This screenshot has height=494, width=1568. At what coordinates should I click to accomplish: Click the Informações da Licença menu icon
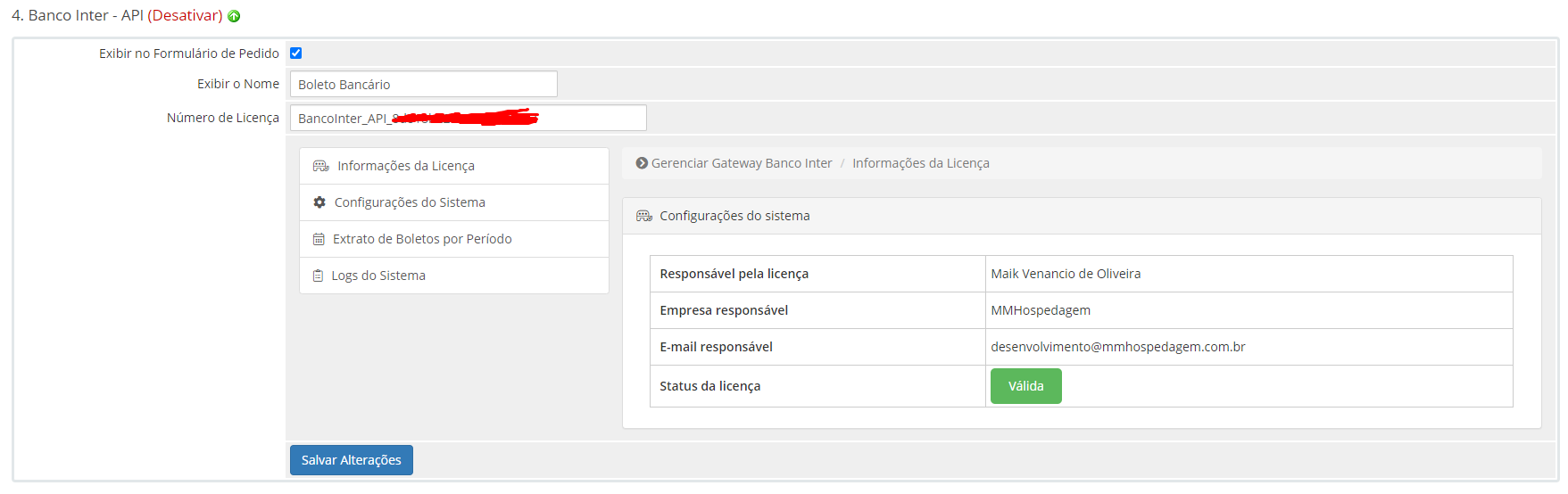320,166
